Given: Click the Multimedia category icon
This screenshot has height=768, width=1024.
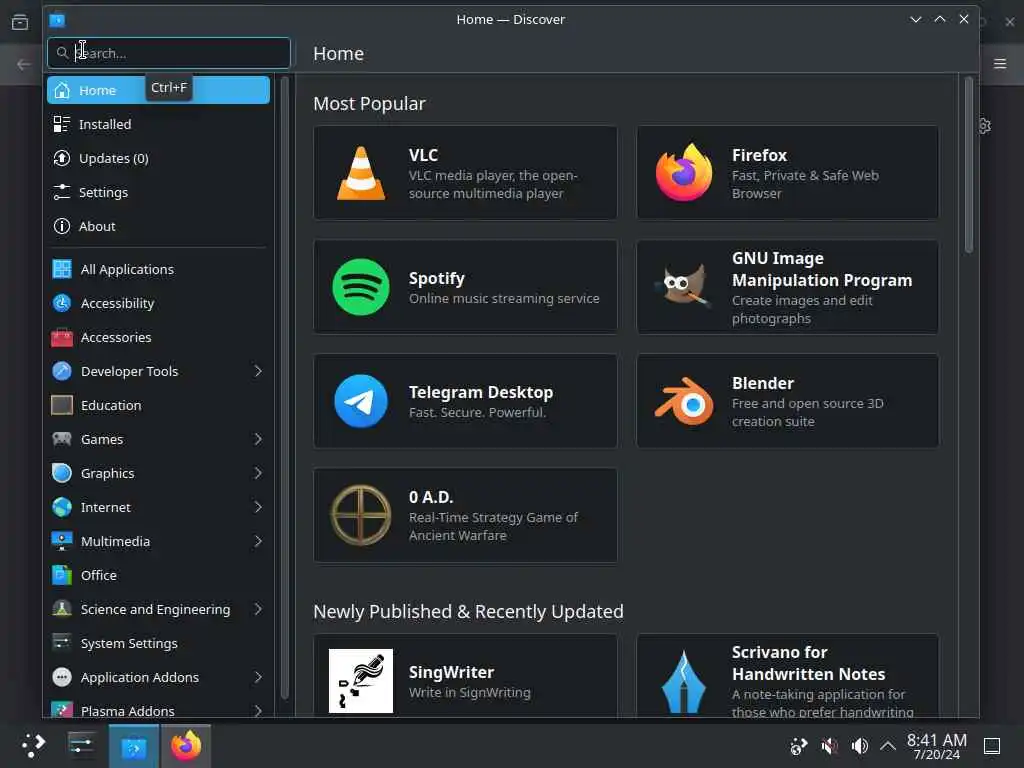Looking at the screenshot, I should [61, 541].
